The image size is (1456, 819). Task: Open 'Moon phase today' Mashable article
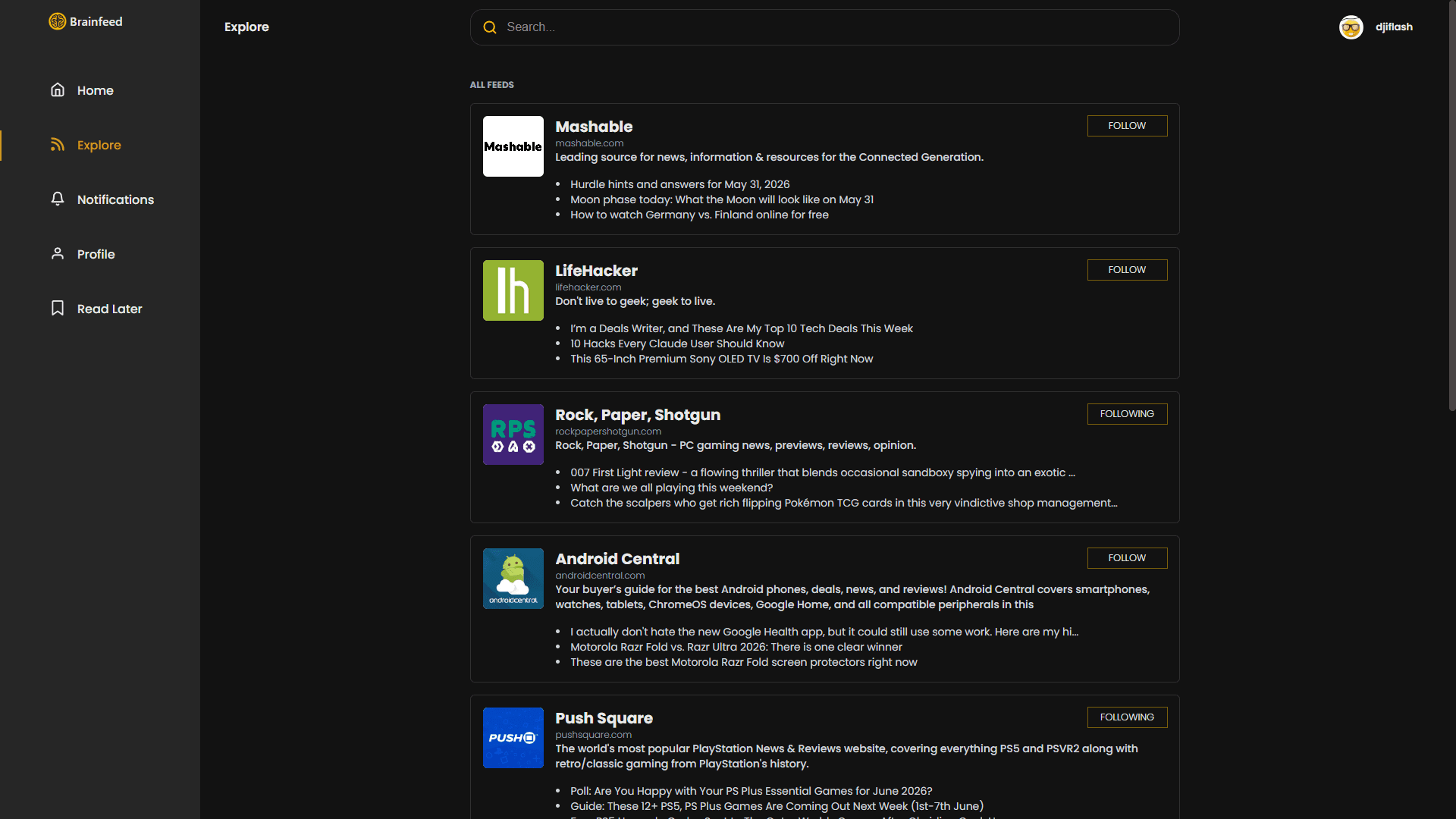click(x=722, y=199)
